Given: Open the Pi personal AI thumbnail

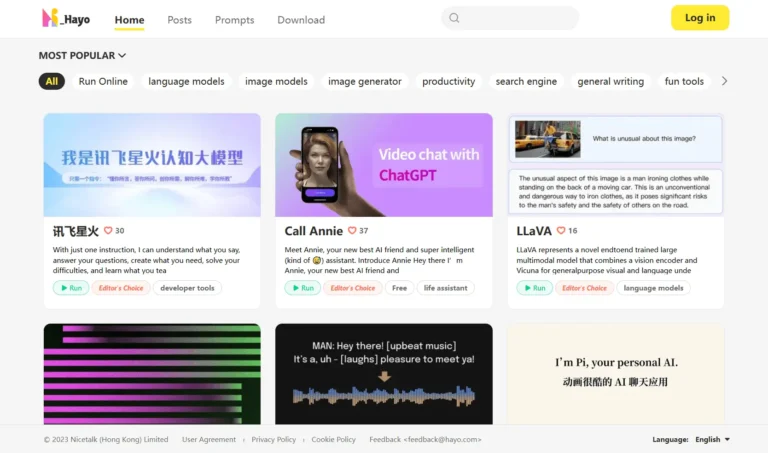Looking at the screenshot, I should 616,374.
